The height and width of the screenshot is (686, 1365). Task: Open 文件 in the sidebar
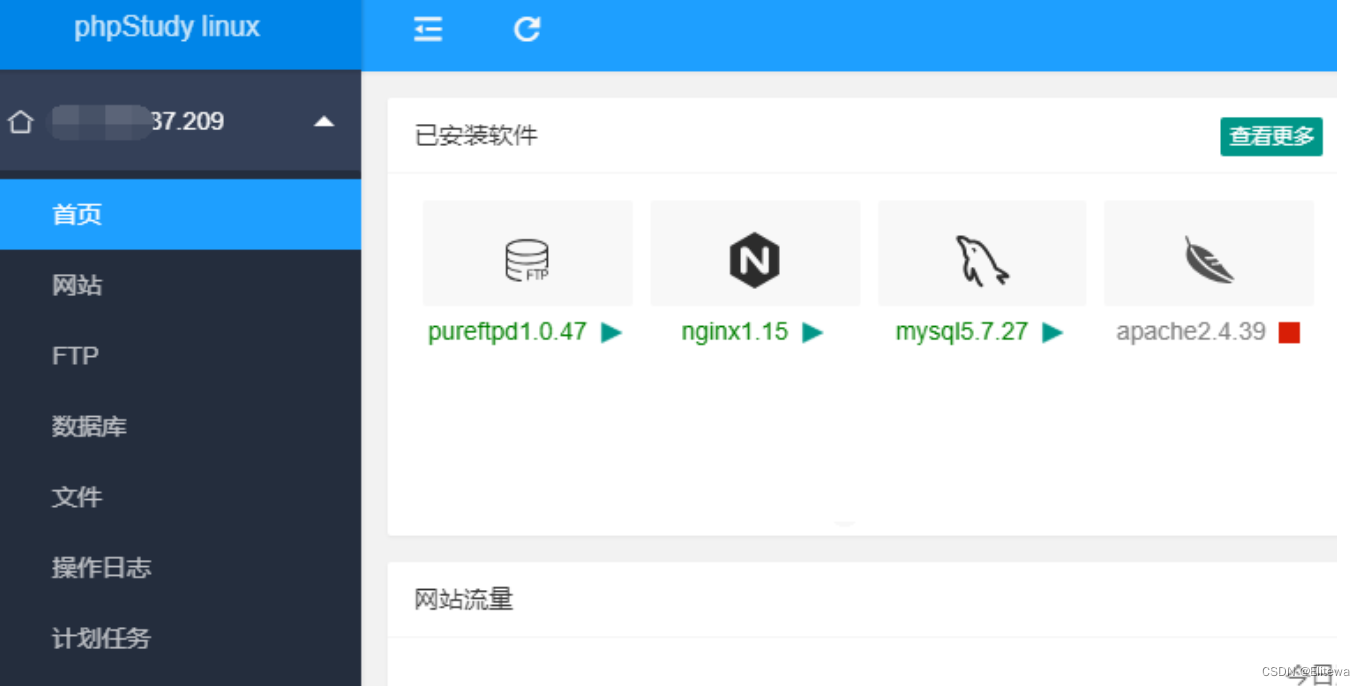(x=77, y=497)
